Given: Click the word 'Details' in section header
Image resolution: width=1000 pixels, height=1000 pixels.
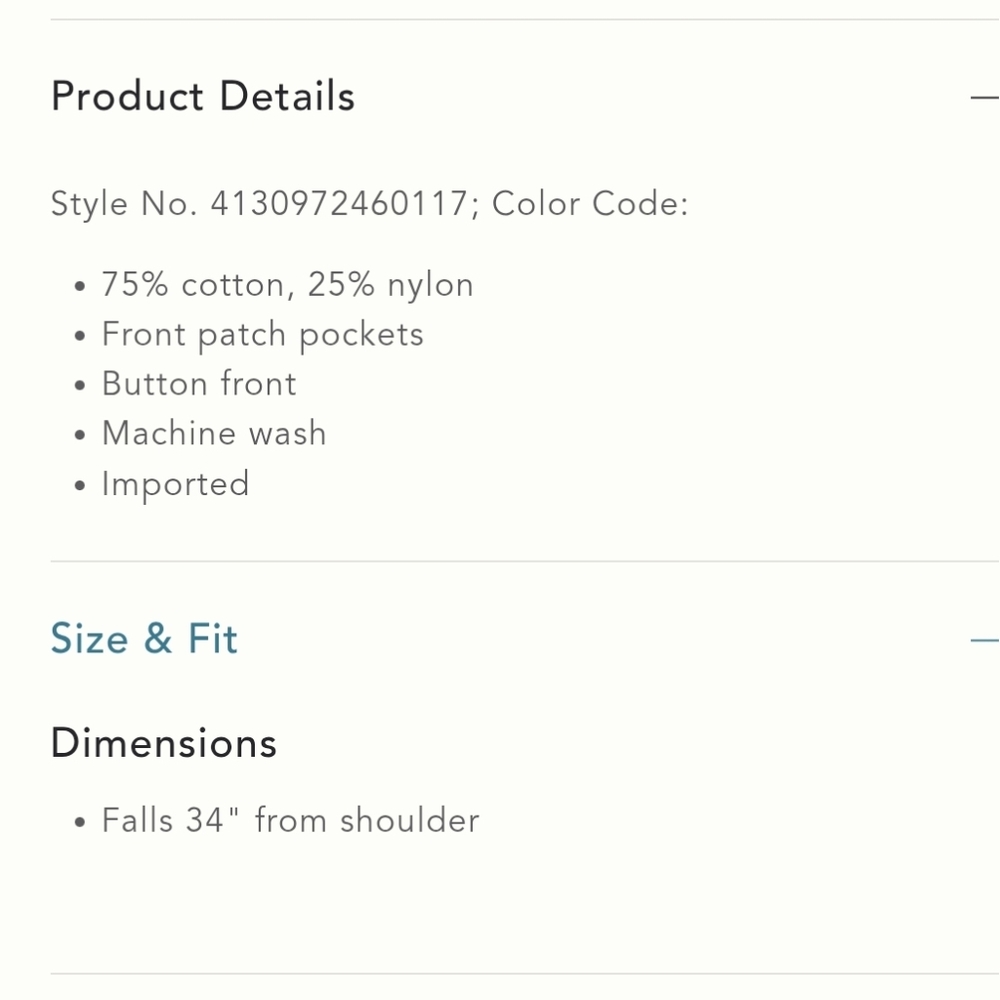Looking at the screenshot, I should 287,96.
